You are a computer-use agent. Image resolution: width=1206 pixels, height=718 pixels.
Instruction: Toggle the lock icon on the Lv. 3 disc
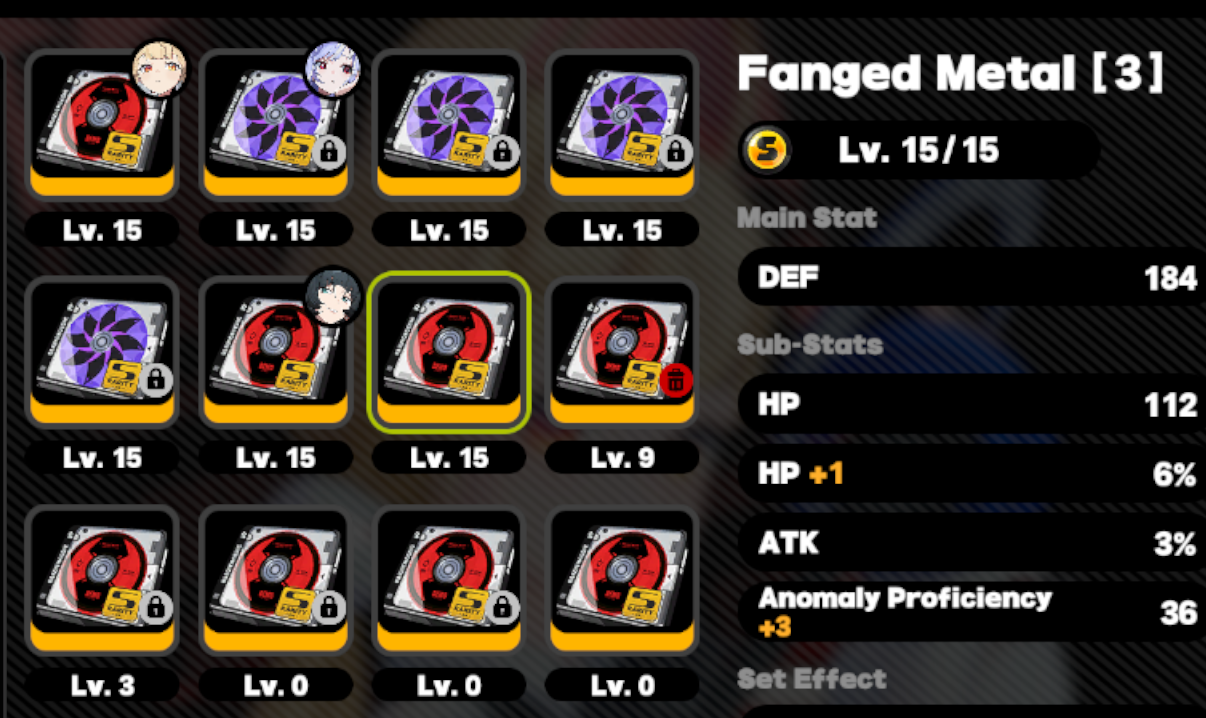point(155,607)
